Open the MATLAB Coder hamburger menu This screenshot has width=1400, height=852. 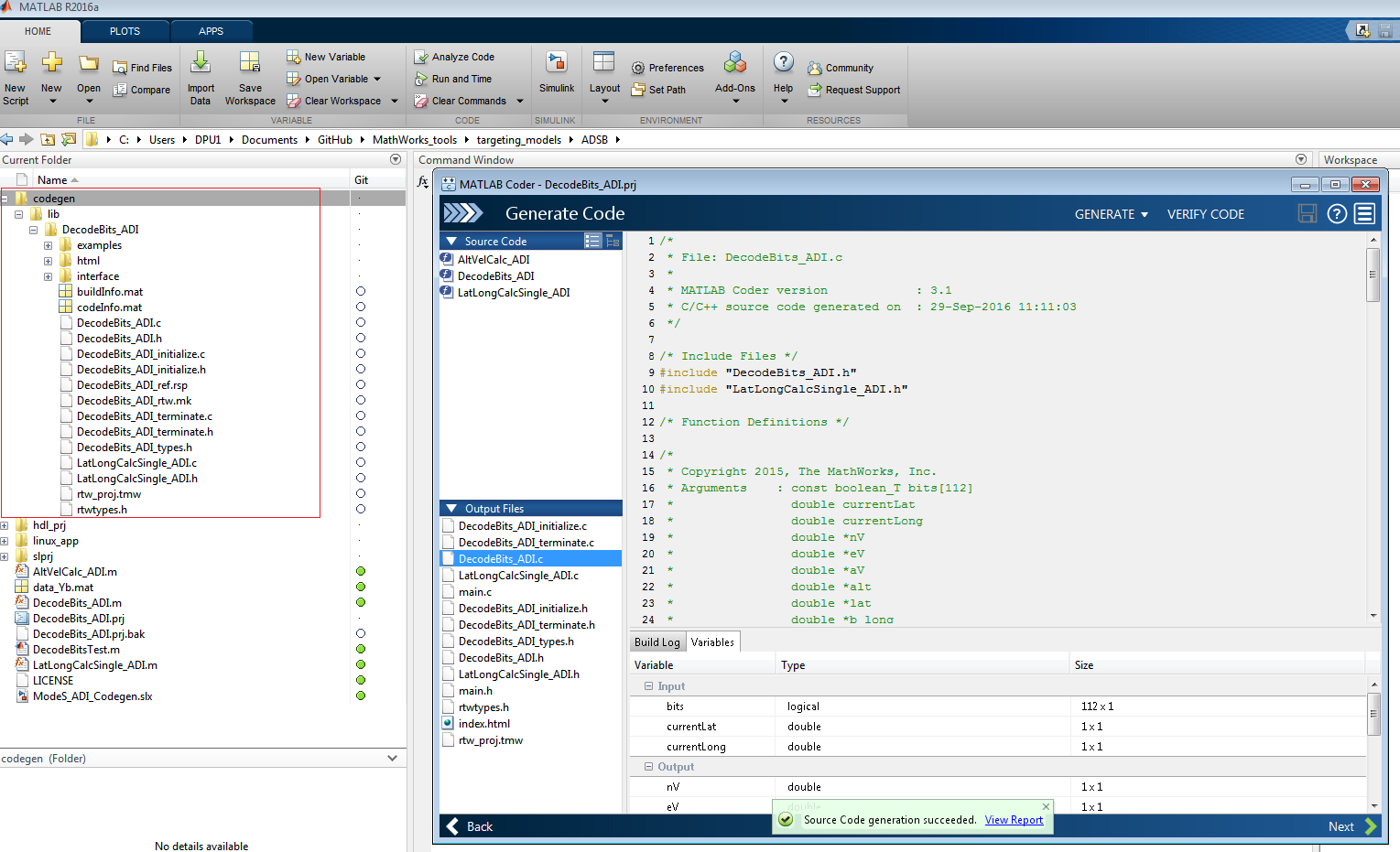(1365, 213)
